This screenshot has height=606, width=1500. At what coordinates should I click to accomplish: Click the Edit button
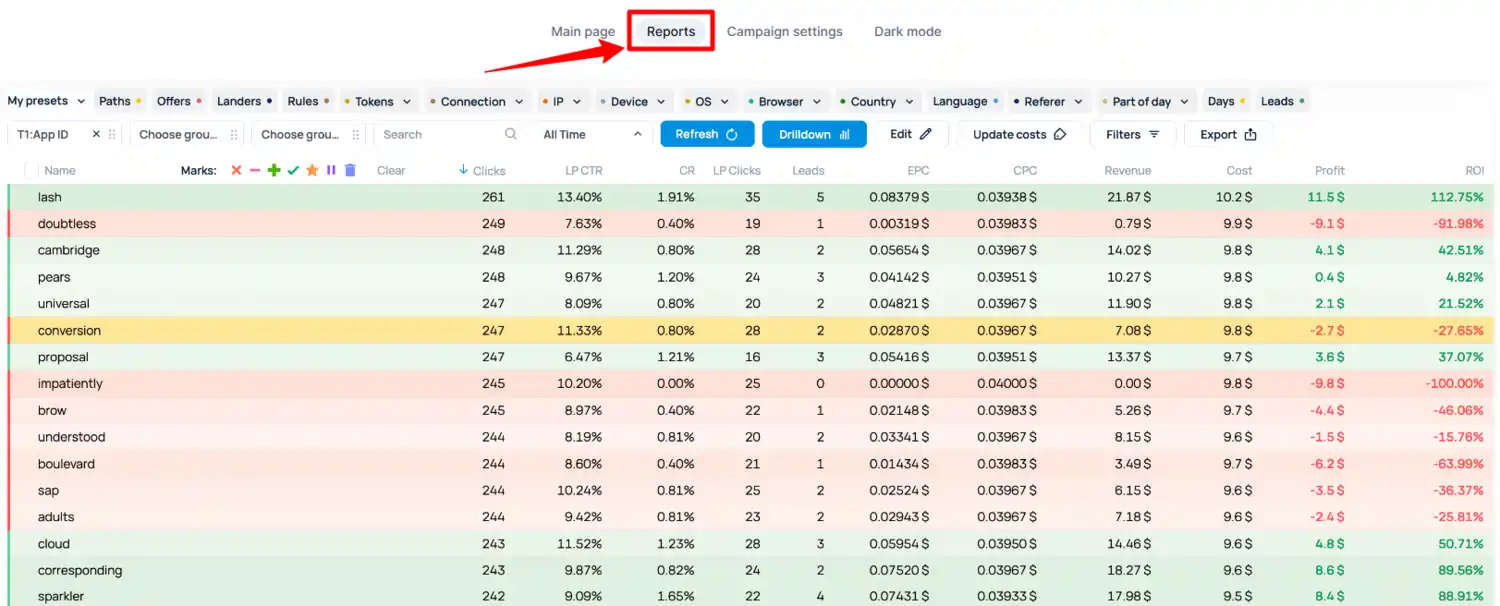pyautogui.click(x=911, y=134)
